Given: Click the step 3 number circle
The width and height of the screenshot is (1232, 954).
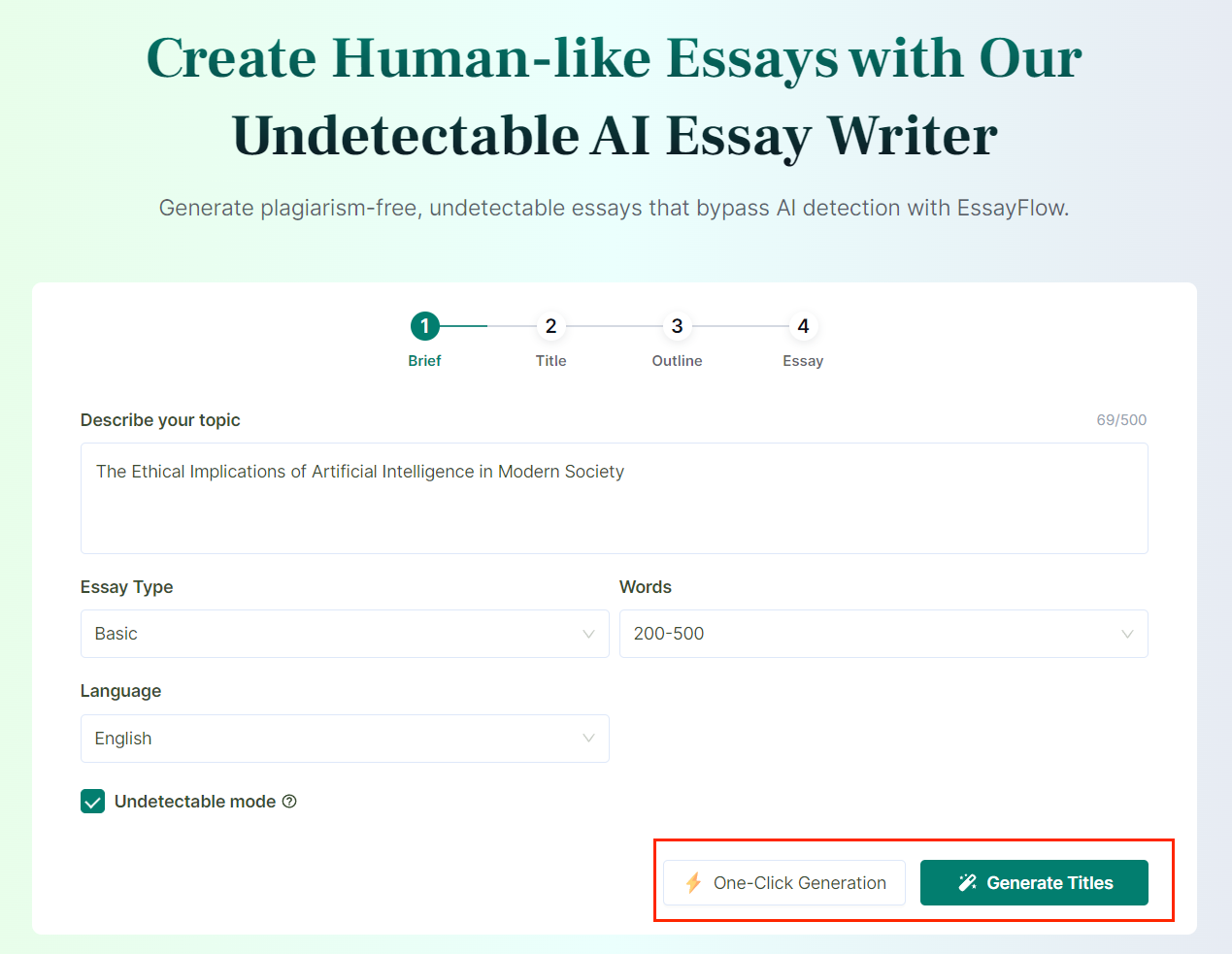Looking at the screenshot, I should [x=677, y=326].
